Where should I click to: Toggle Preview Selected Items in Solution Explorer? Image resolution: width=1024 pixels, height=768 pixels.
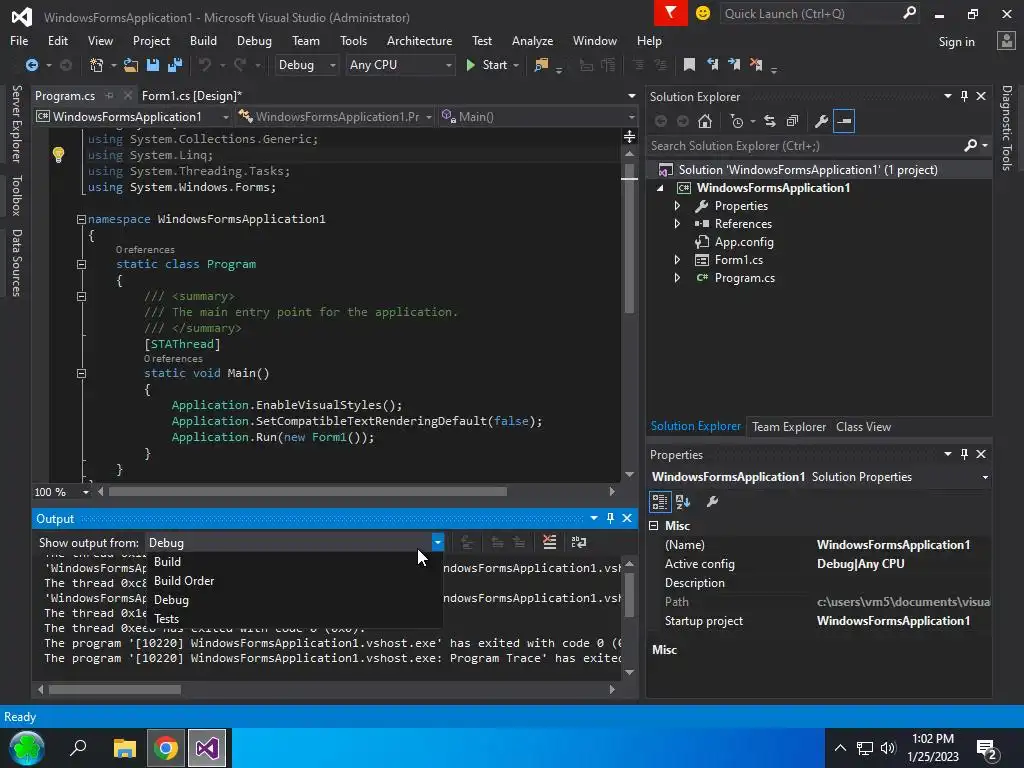[x=844, y=121]
